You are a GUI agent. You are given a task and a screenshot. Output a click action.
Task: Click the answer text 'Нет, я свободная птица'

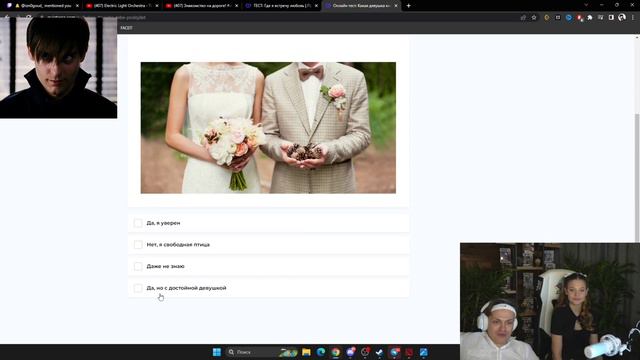click(x=178, y=244)
